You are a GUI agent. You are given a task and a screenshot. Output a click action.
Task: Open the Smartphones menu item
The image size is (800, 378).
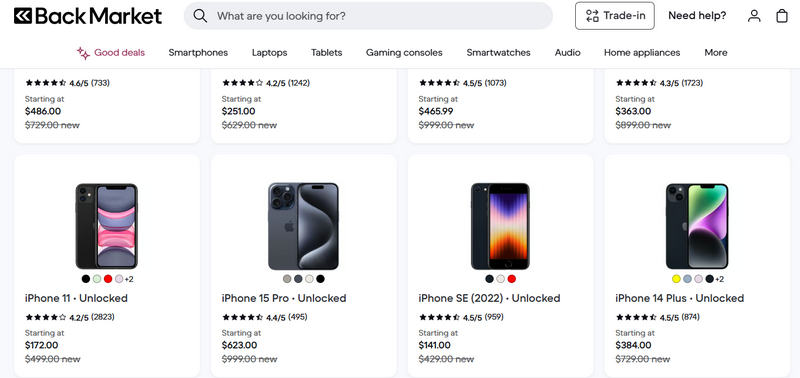198,53
